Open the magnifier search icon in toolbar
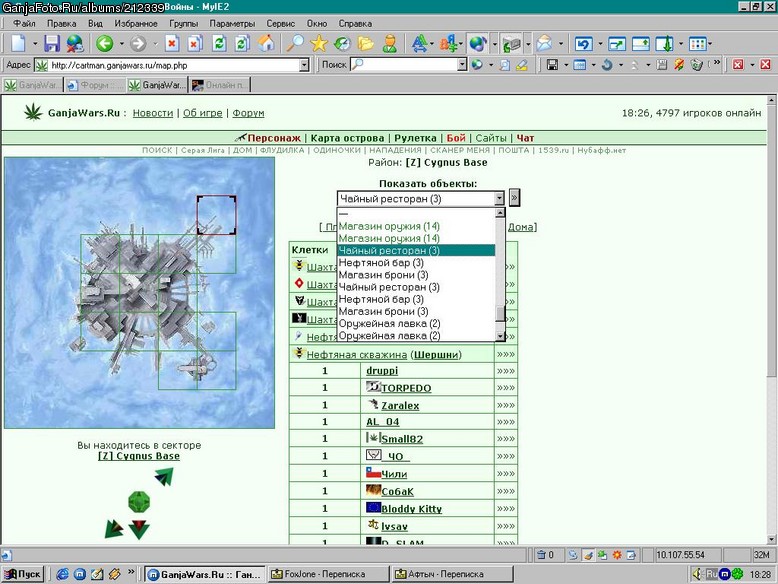The height and width of the screenshot is (584, 778). click(x=295, y=44)
